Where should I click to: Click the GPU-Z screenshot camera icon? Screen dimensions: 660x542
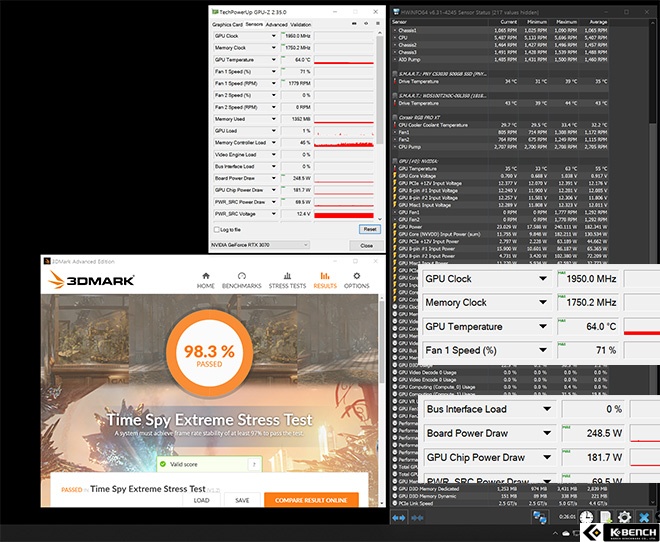(x=354, y=24)
